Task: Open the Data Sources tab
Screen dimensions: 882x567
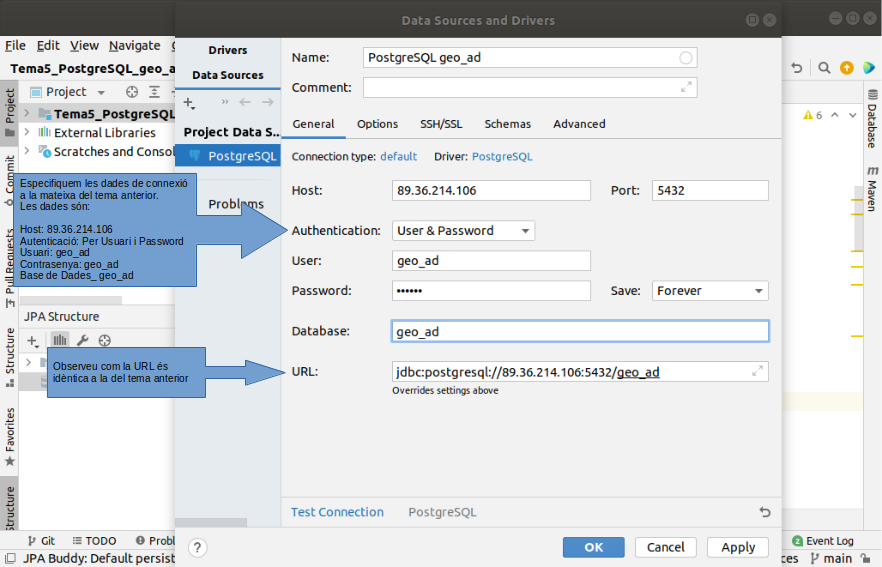Action: pos(228,75)
